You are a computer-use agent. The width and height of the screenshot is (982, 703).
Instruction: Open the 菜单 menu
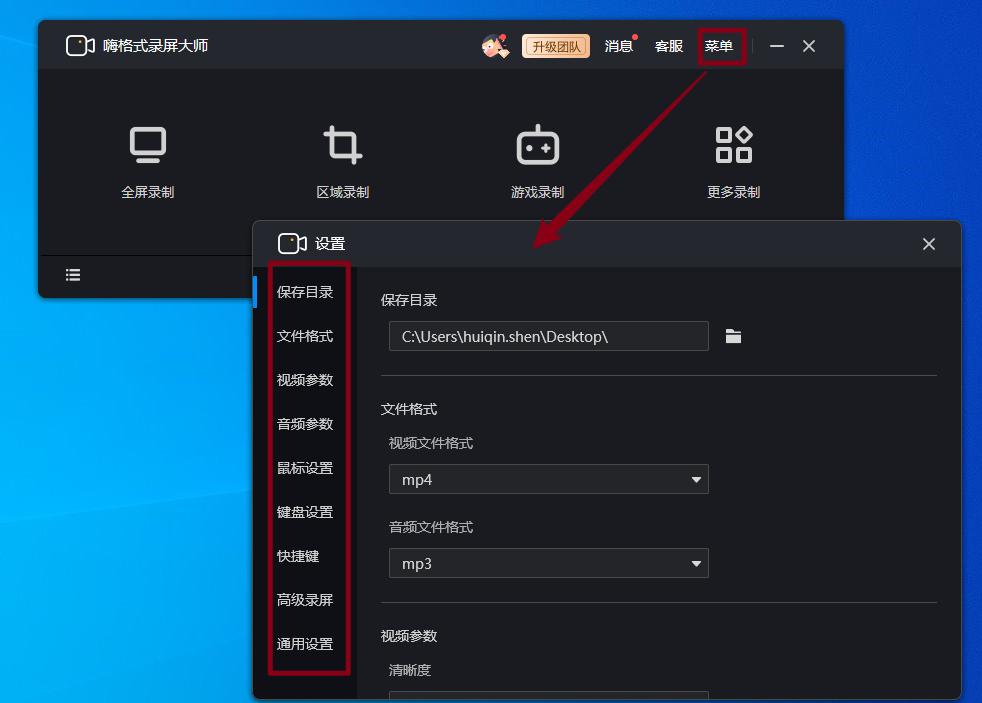(x=722, y=45)
